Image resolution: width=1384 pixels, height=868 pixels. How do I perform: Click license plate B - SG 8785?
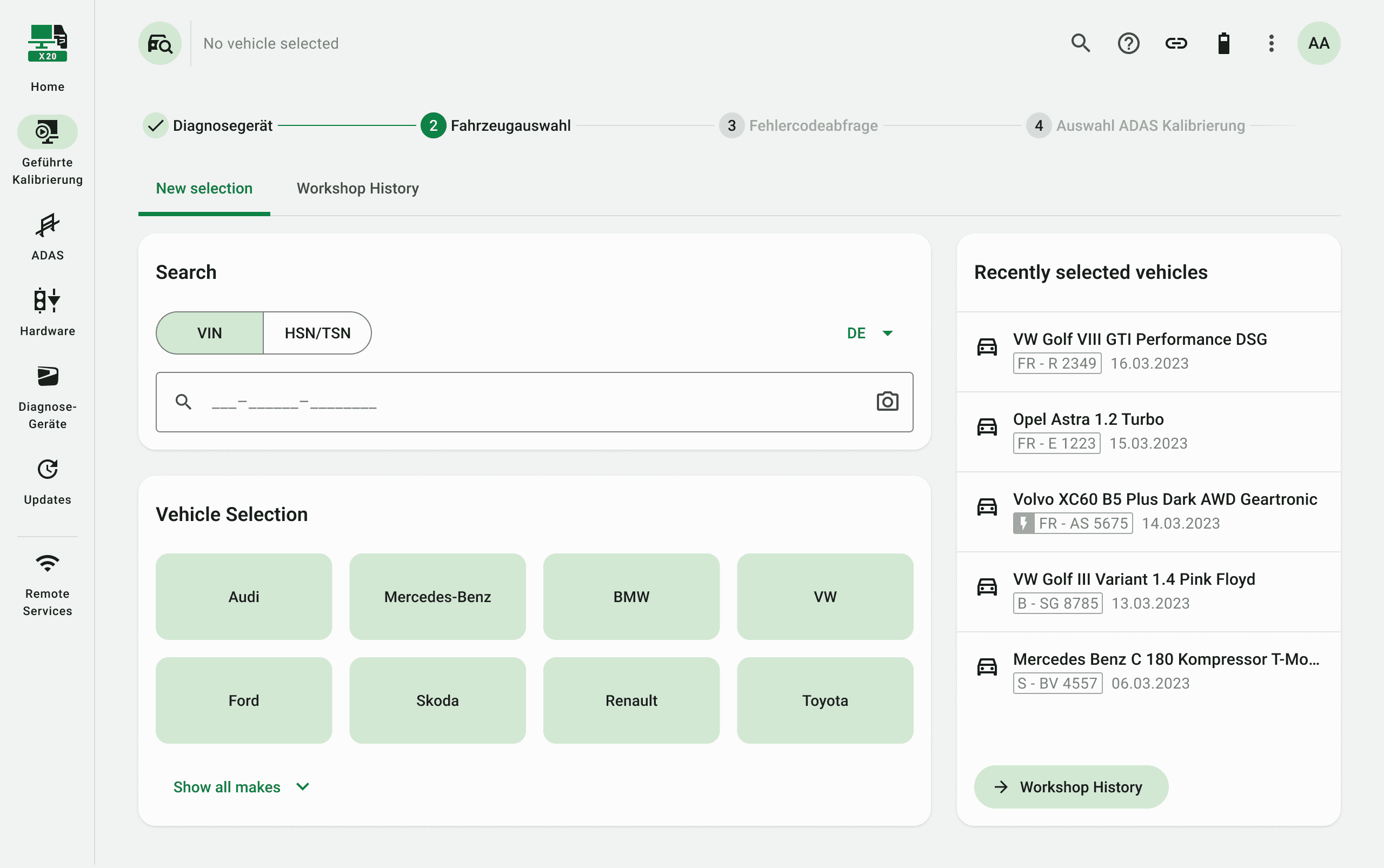tap(1058, 603)
